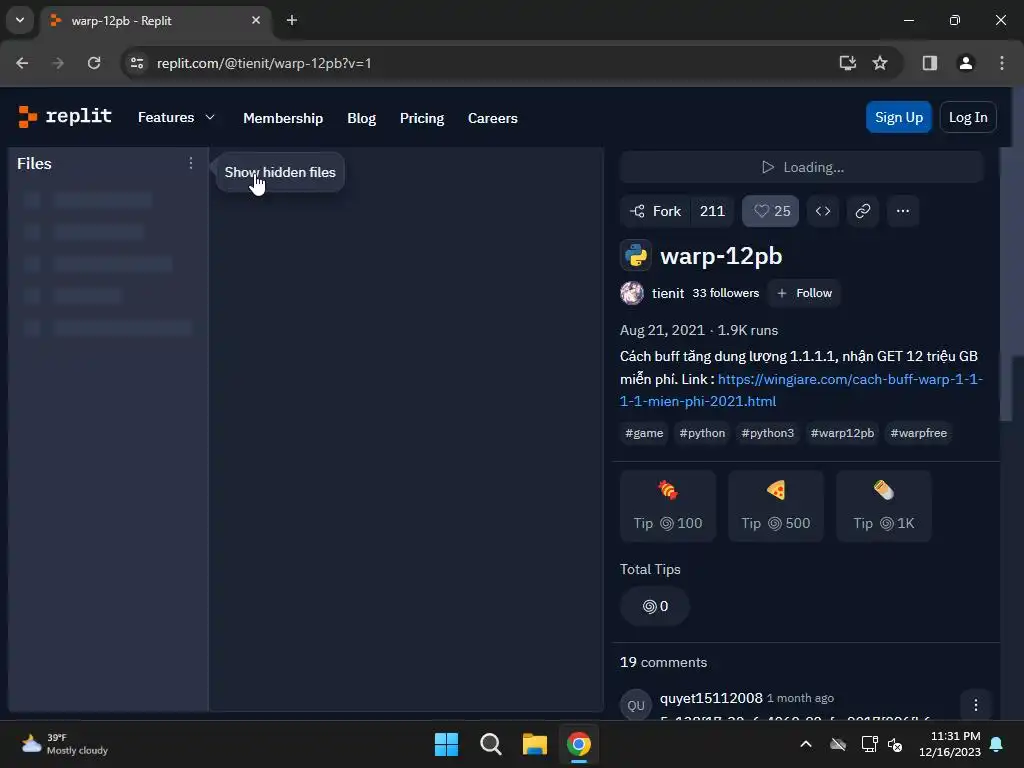
Task: Click the muted volume tray icon
Action: tap(895, 744)
